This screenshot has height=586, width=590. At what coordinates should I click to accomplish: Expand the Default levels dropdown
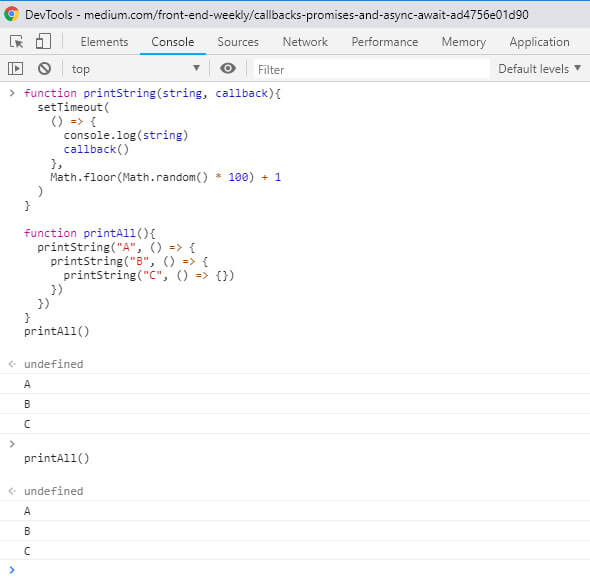(x=539, y=69)
